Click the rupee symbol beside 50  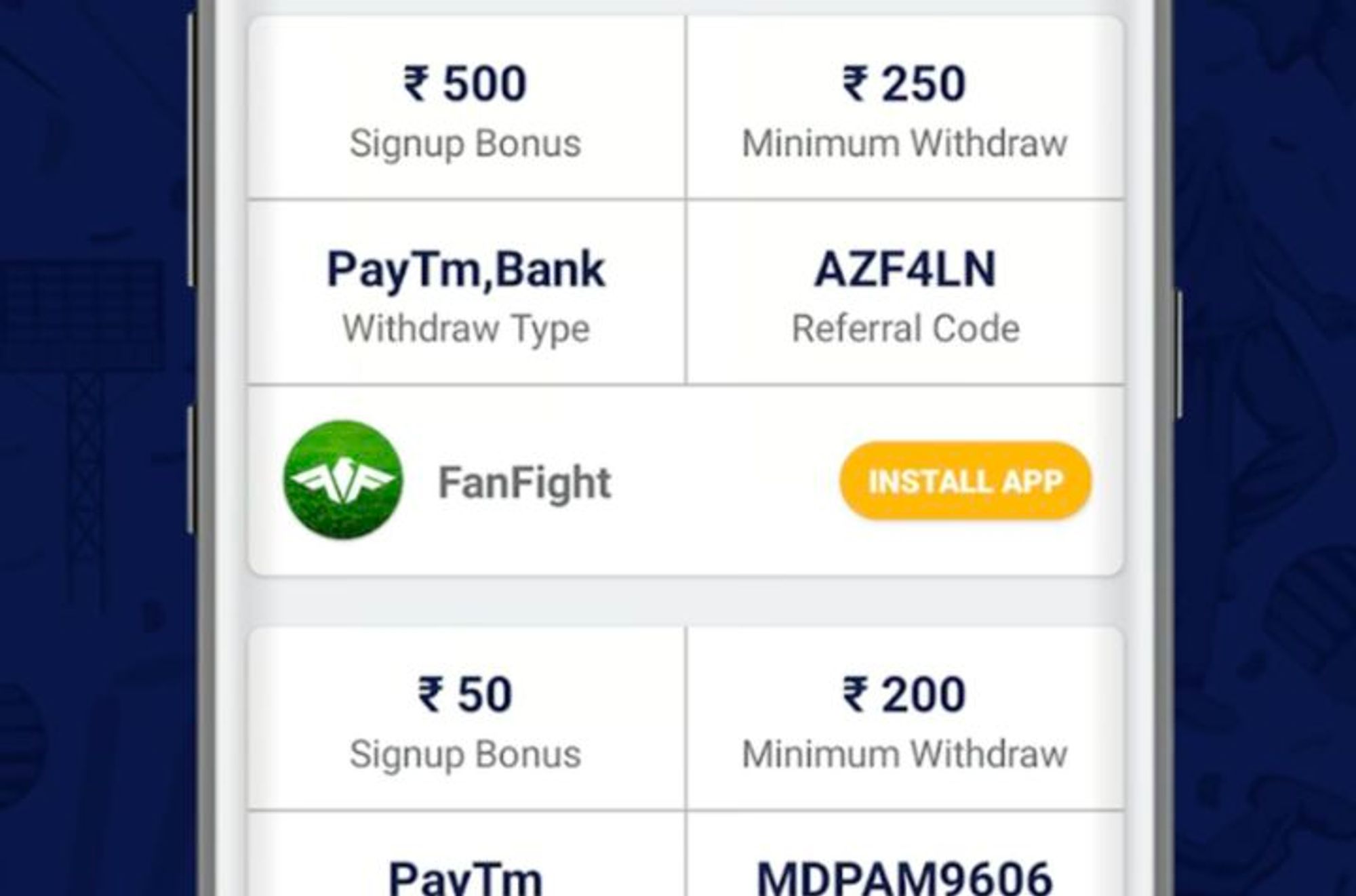pos(430,695)
